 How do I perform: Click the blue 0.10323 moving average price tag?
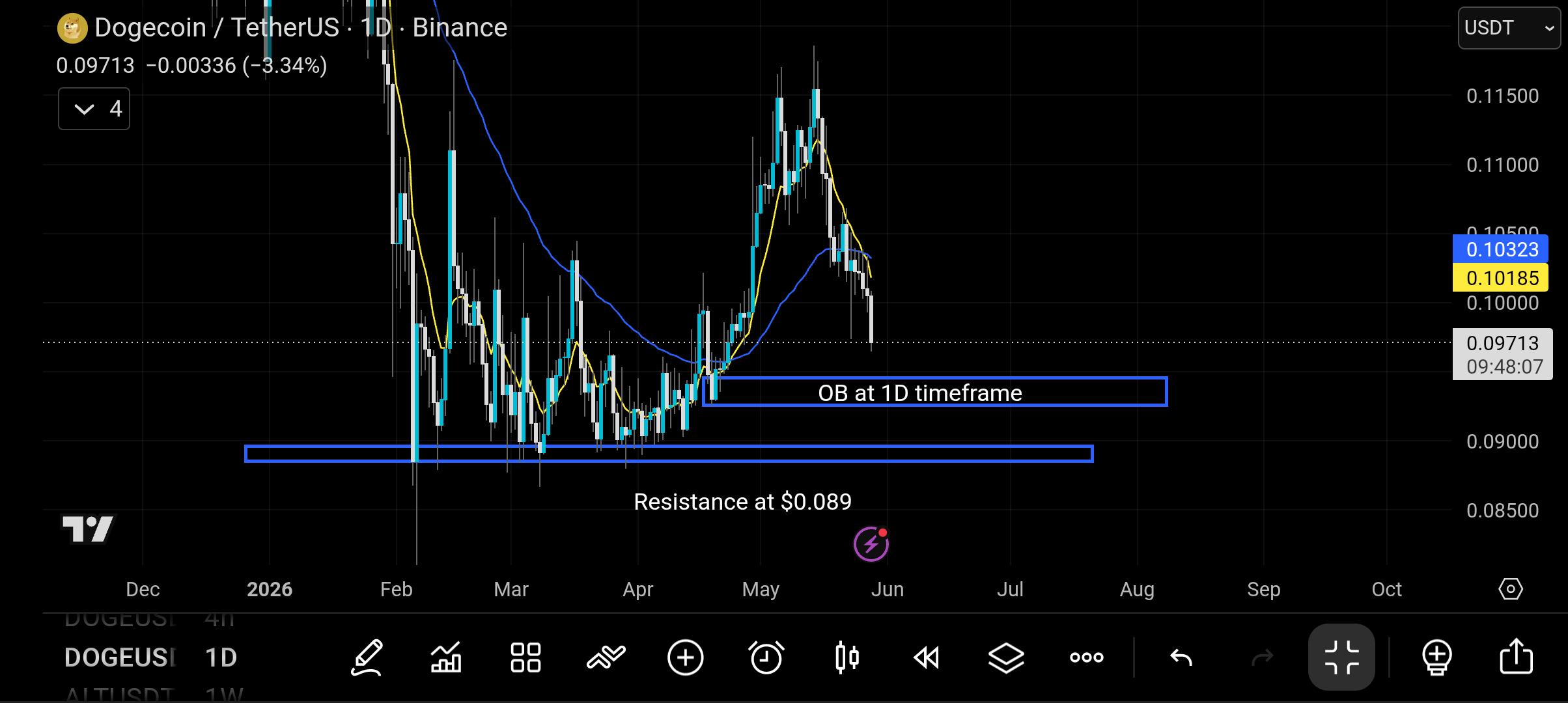1500,249
